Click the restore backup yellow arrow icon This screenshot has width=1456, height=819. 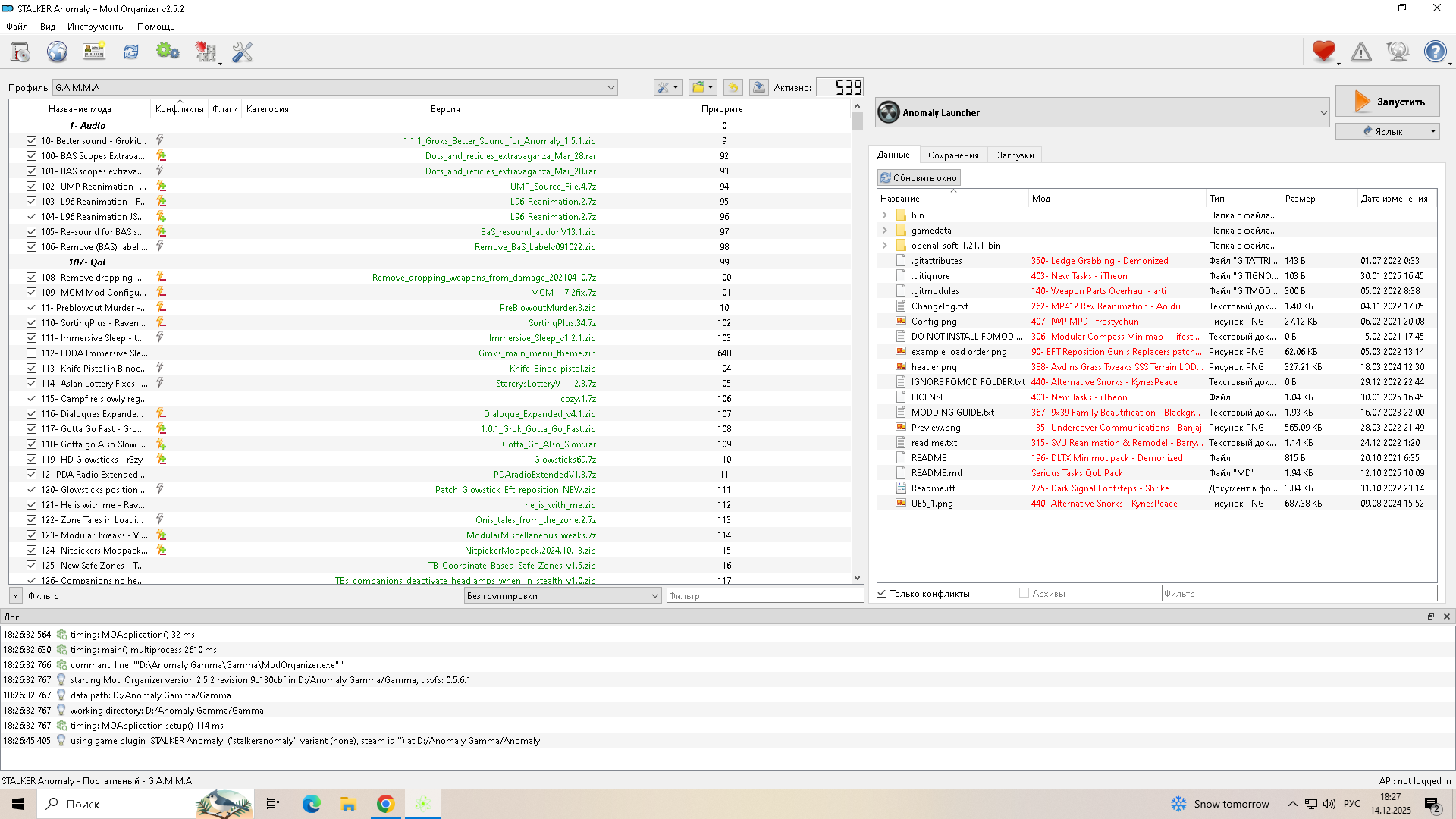click(733, 87)
